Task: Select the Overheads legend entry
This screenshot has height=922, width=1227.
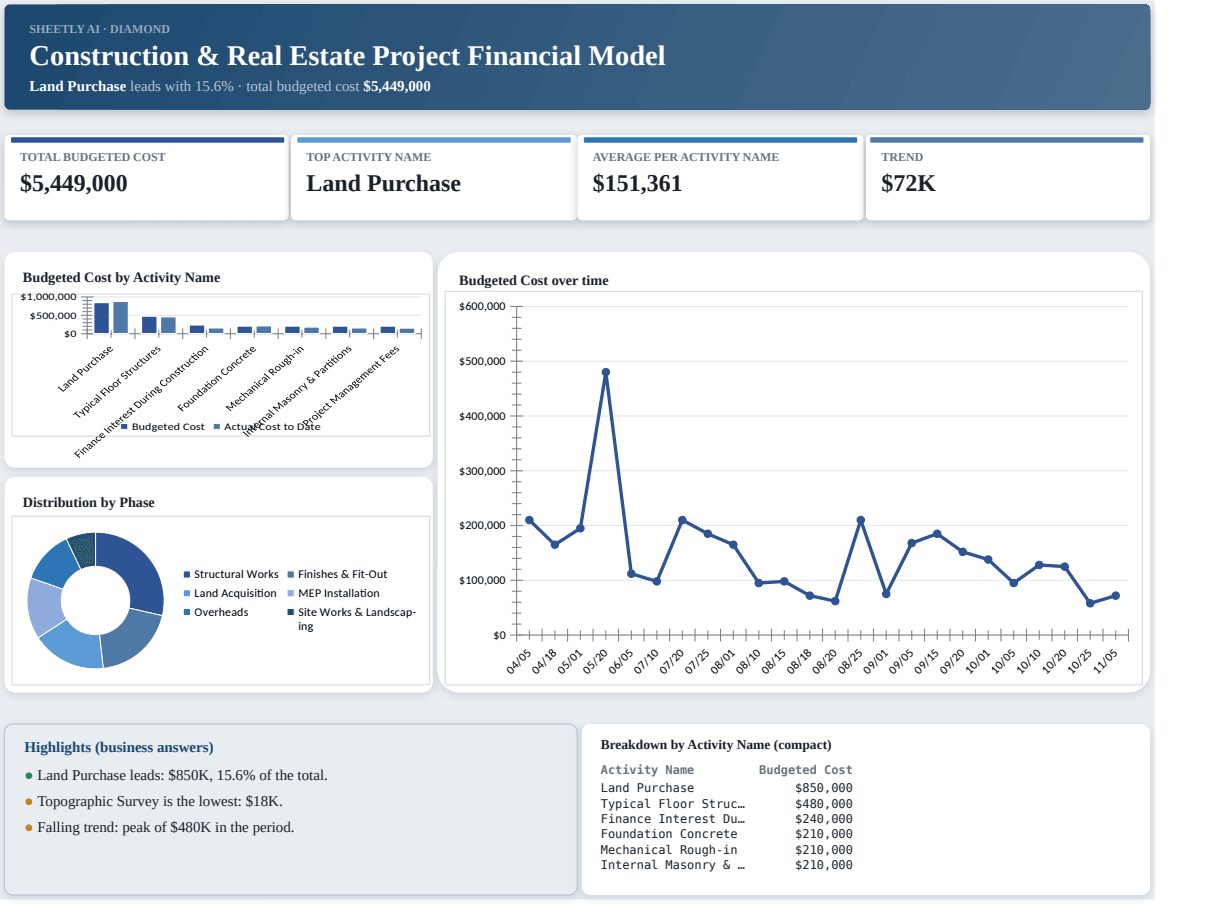Action: pyautogui.click(x=216, y=612)
